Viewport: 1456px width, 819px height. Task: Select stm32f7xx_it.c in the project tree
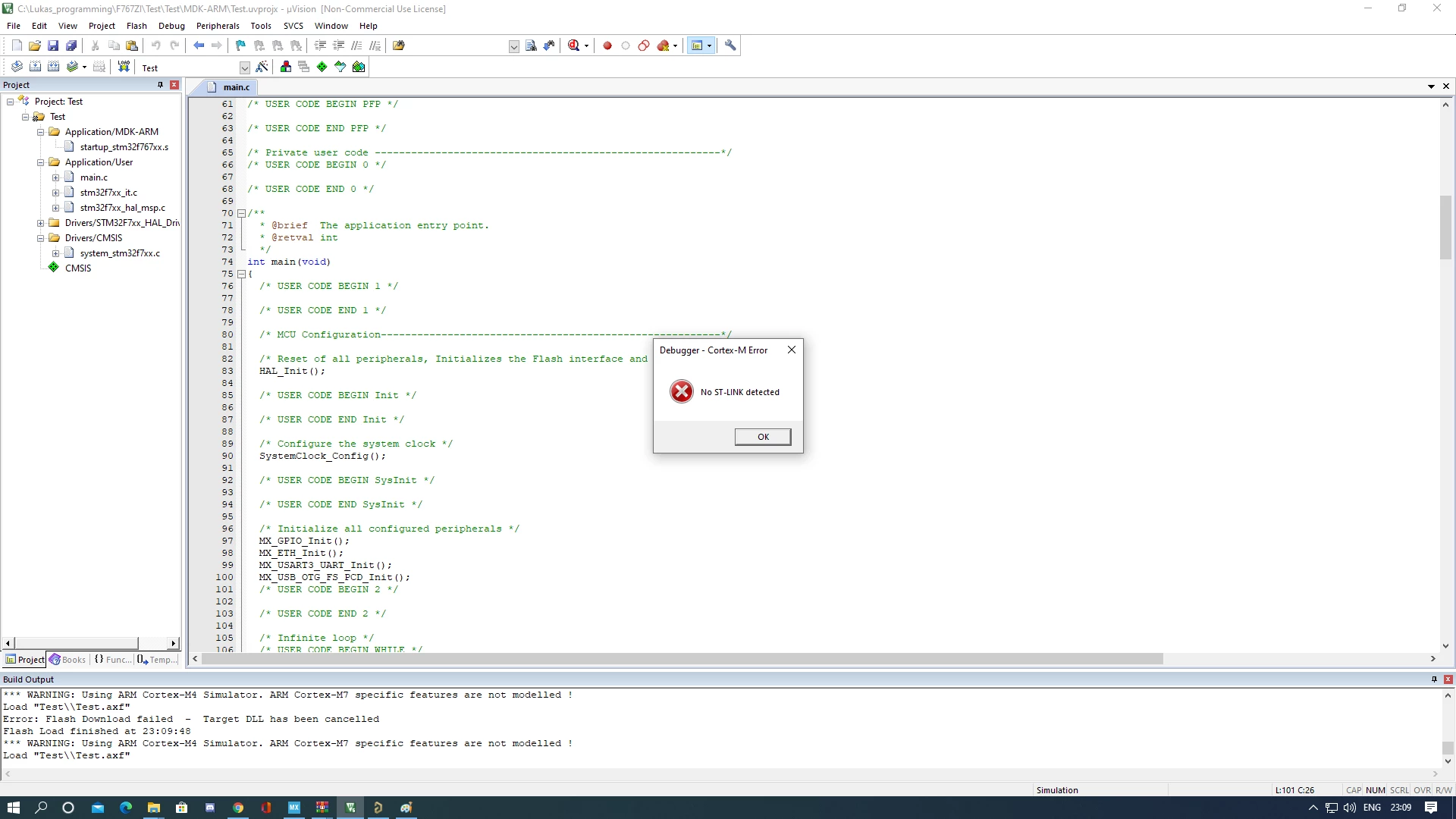tap(108, 193)
